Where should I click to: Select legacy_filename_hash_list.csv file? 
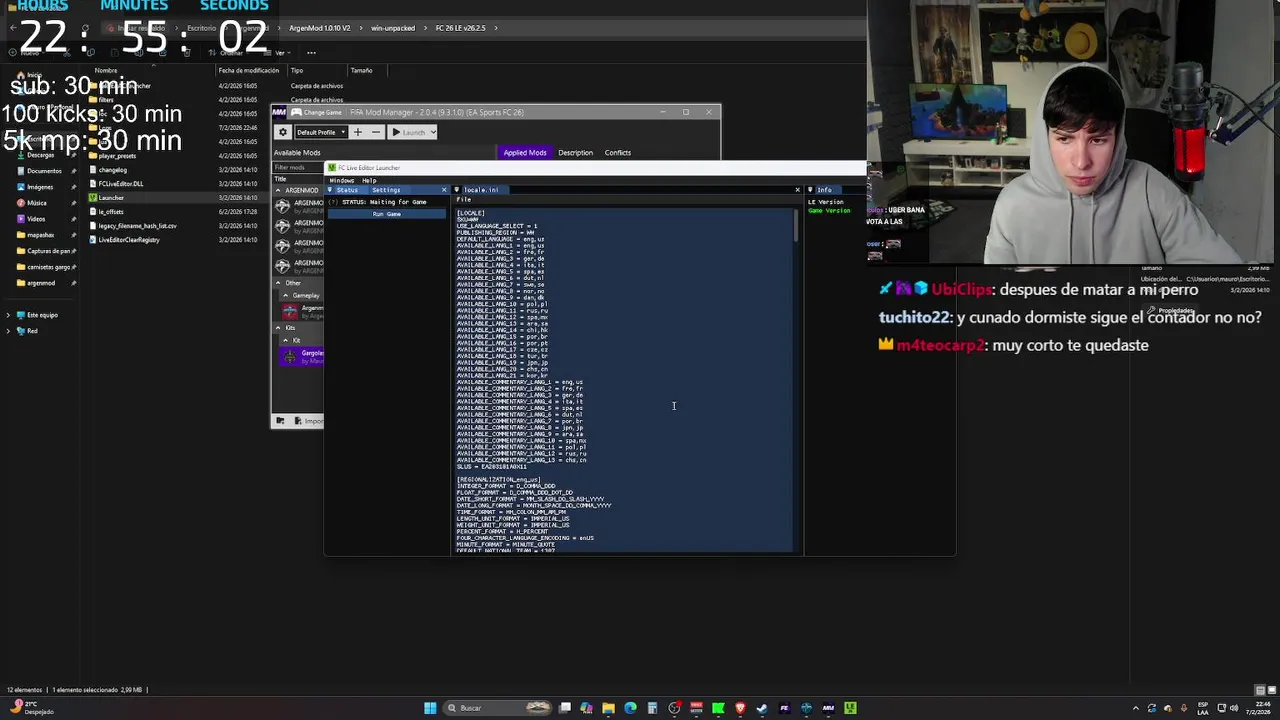(x=137, y=226)
